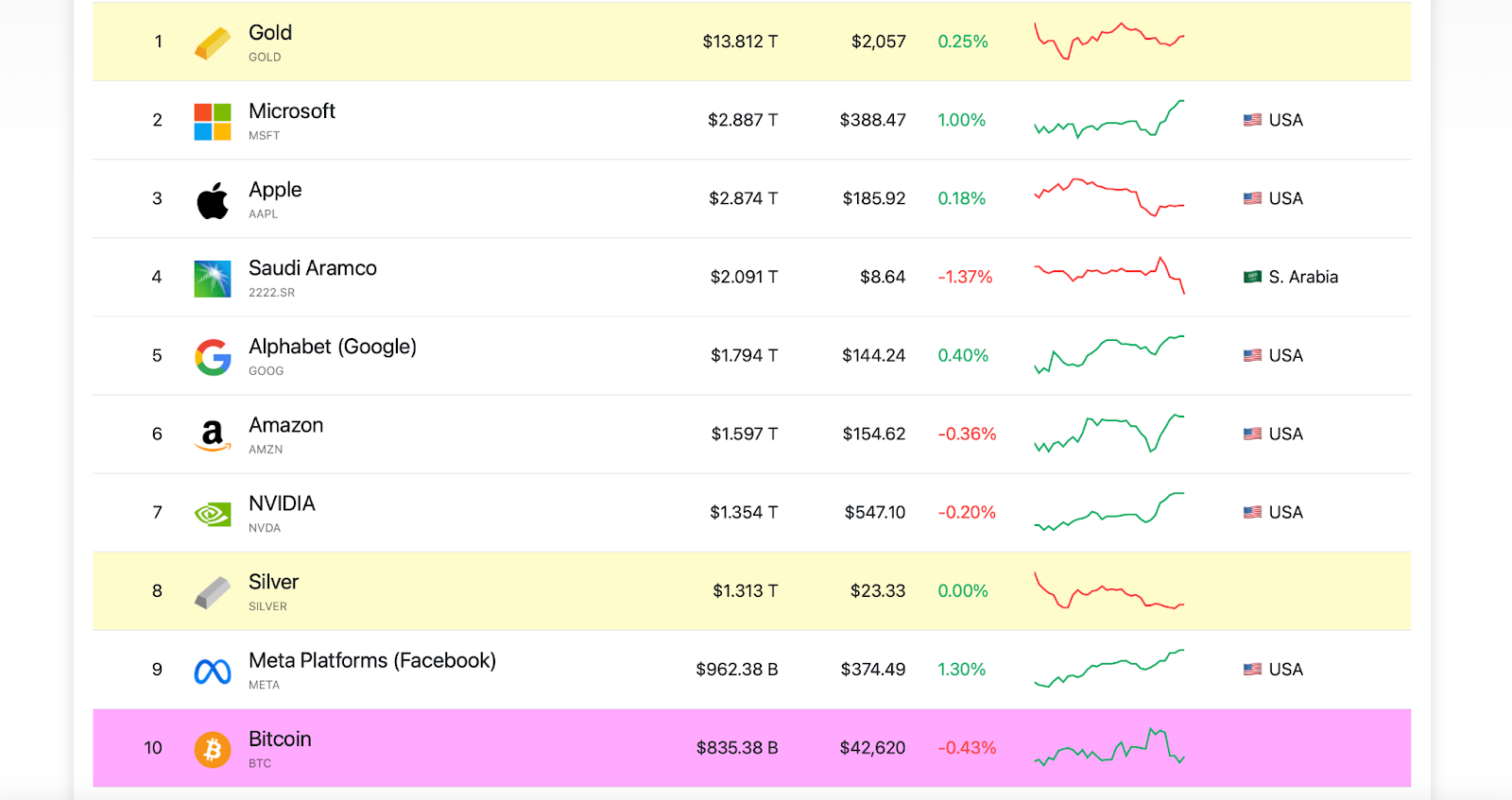This screenshot has height=800, width=1512.
Task: Click the USA flag in Meta row
Action: pos(1252,669)
